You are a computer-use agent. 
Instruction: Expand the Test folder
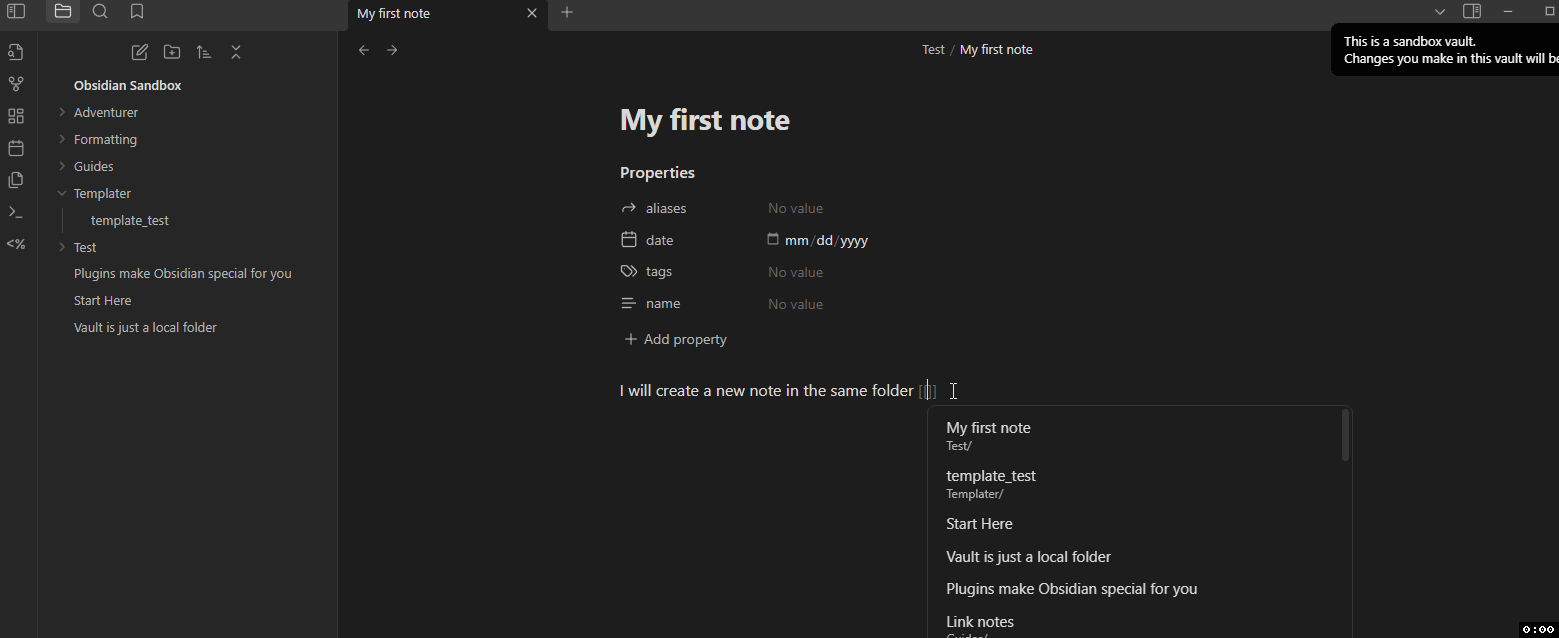pyautogui.click(x=62, y=247)
